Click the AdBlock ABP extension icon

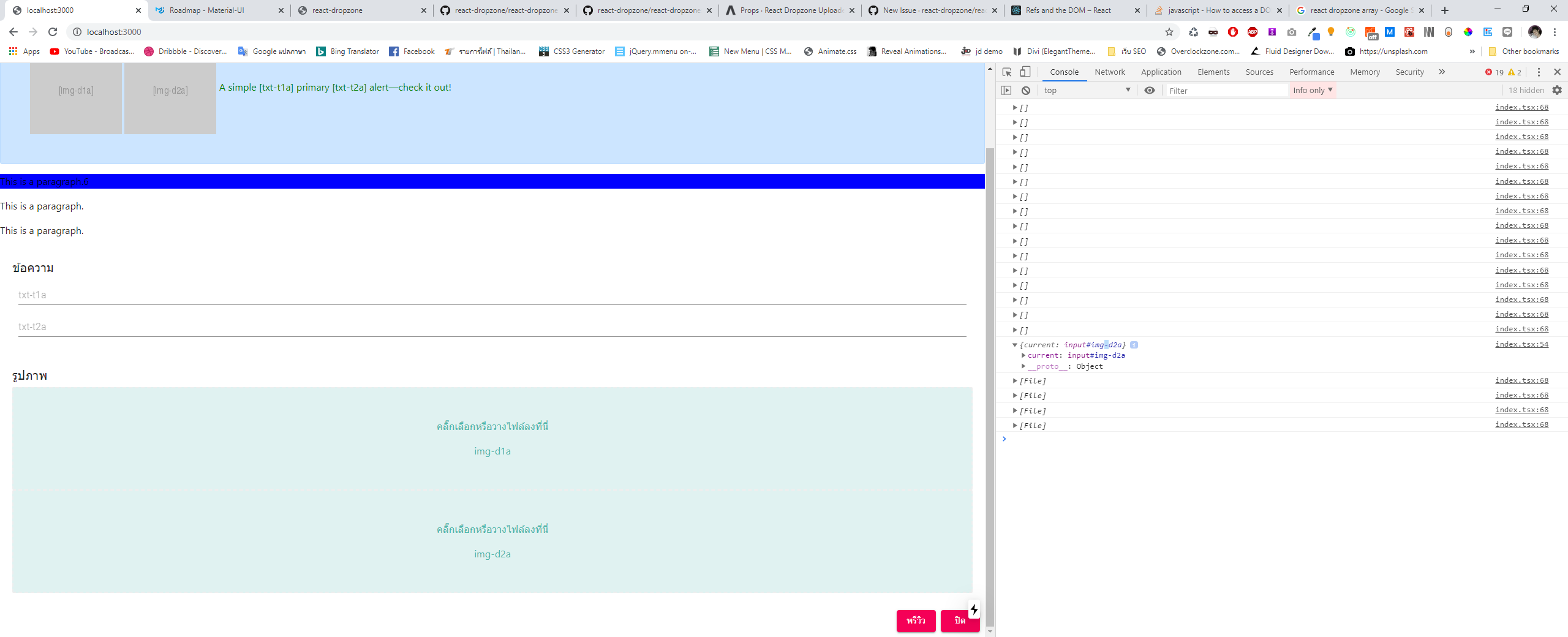1251,32
